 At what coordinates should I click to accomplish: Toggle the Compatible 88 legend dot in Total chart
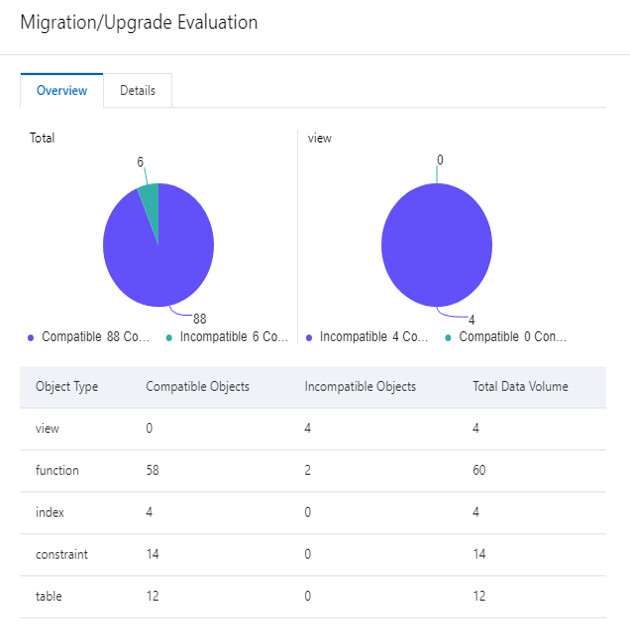(x=32, y=338)
